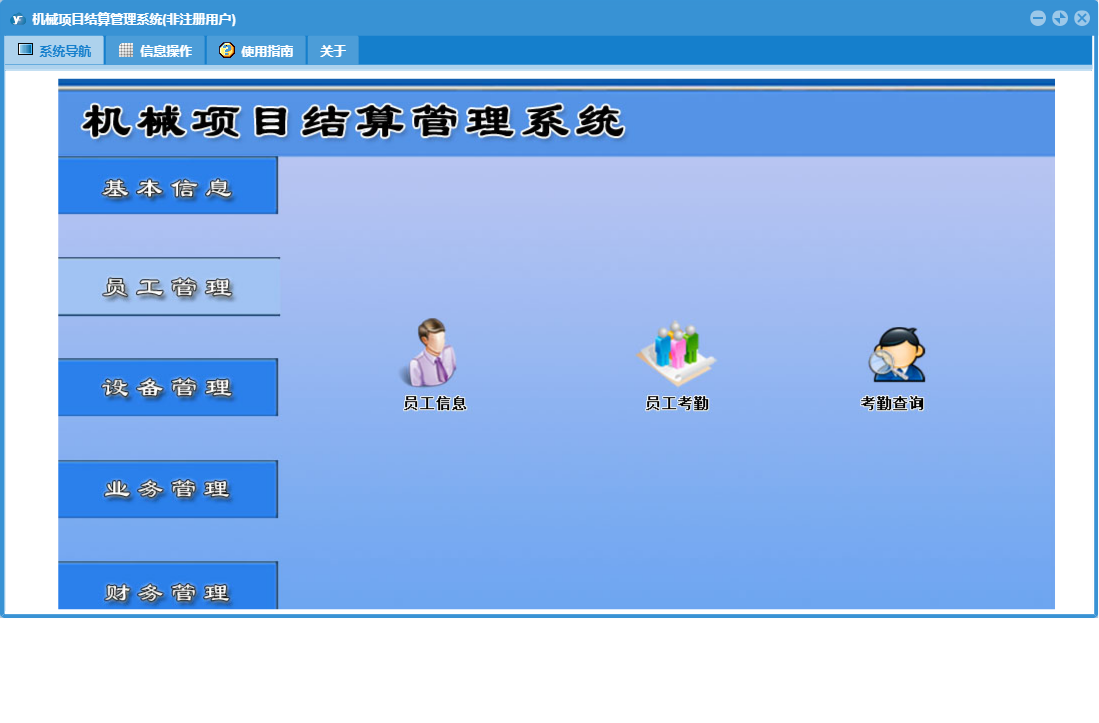Select the 财务管理 sidebar button
This screenshot has width=1099, height=723.
(168, 586)
